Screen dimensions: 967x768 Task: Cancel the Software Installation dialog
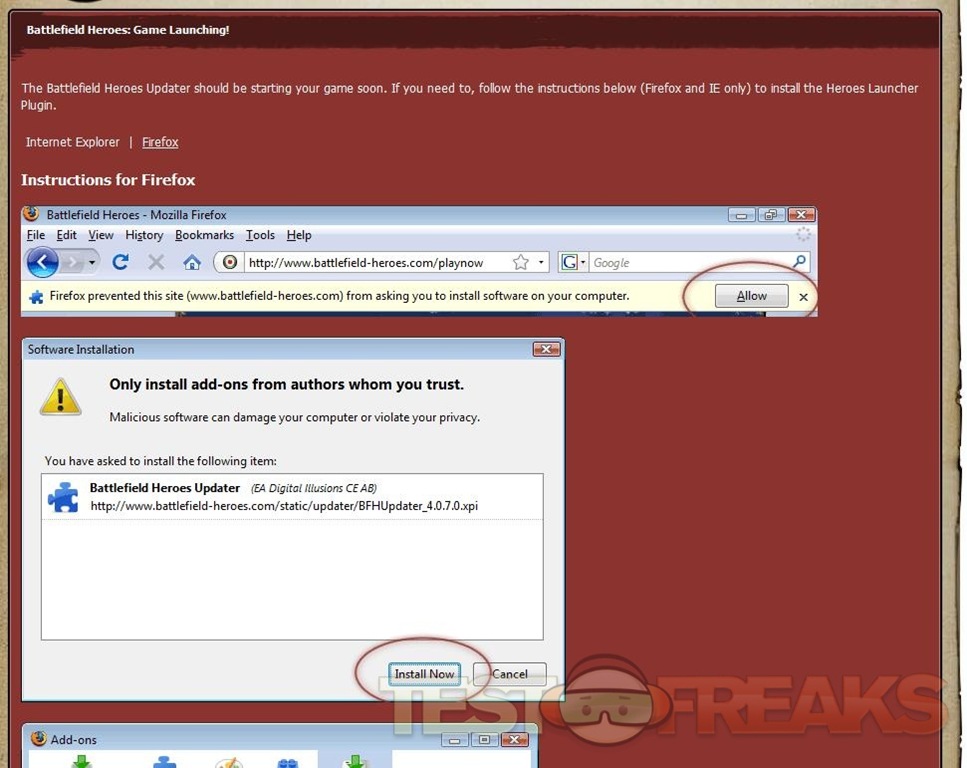pos(509,674)
